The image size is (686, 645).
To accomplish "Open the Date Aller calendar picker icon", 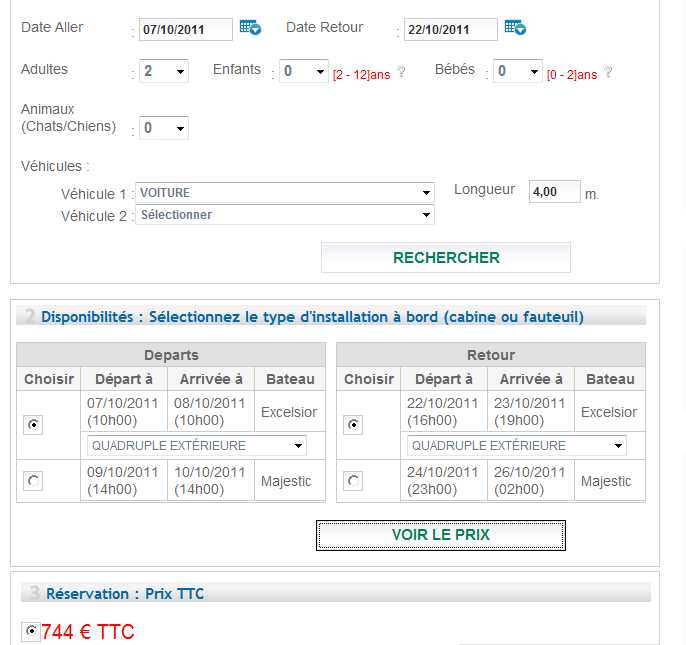I will [250, 28].
